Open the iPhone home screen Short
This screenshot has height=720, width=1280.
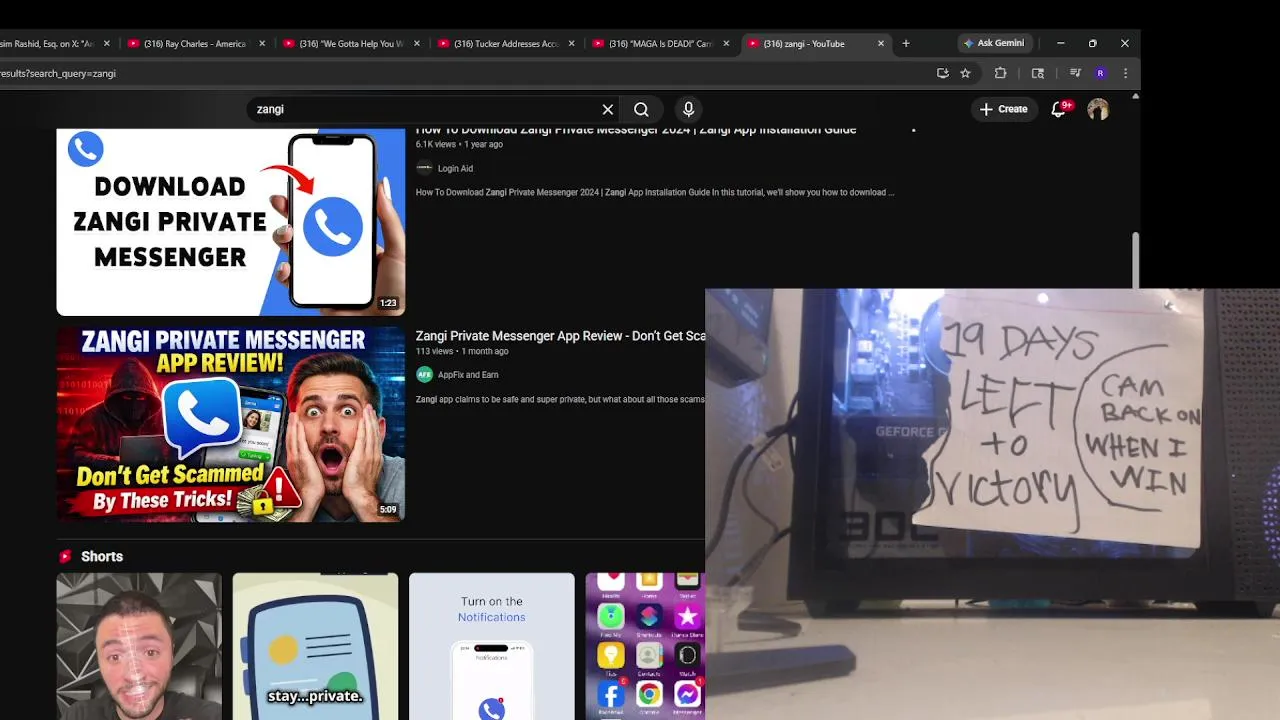[x=645, y=646]
